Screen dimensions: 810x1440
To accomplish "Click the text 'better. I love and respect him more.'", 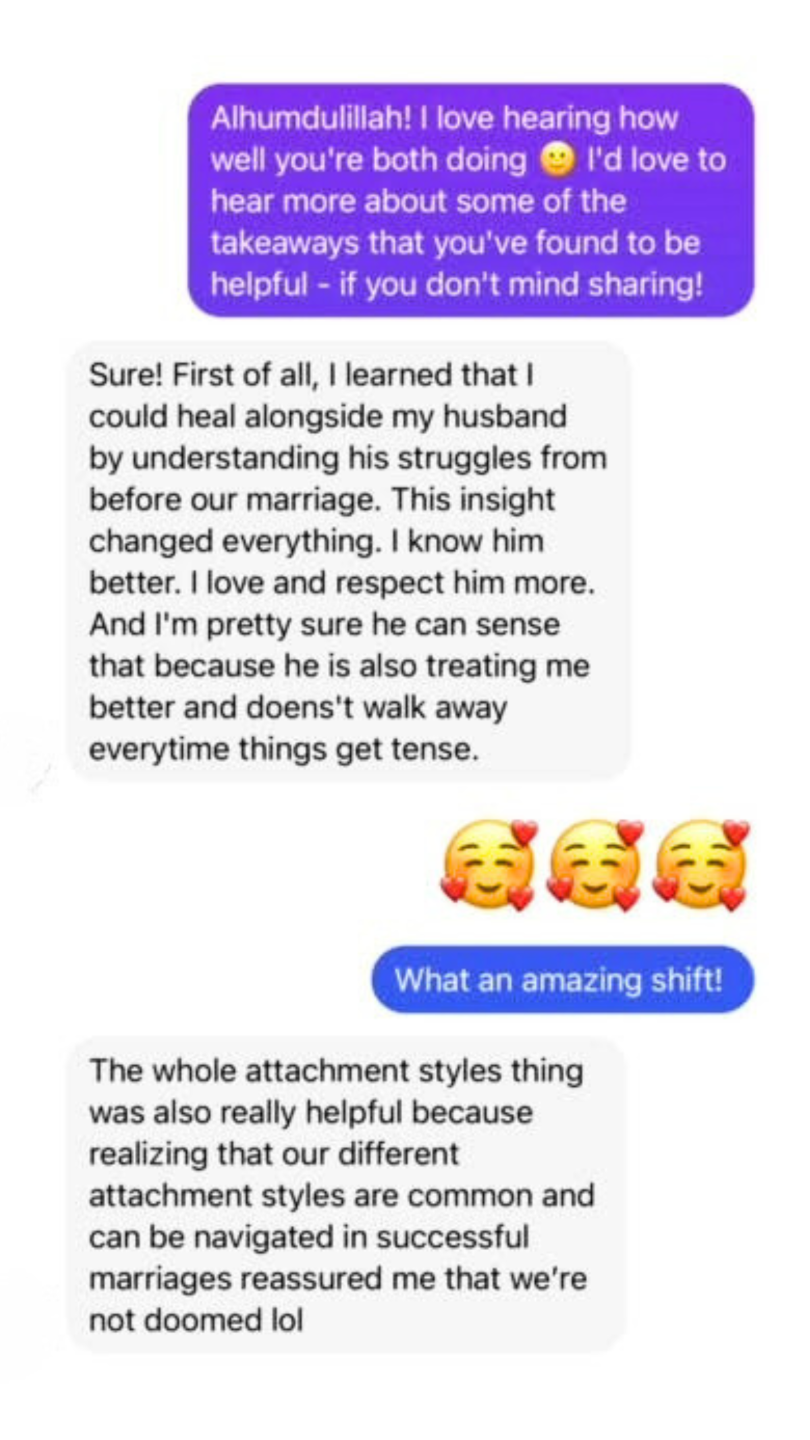I will tap(343, 583).
